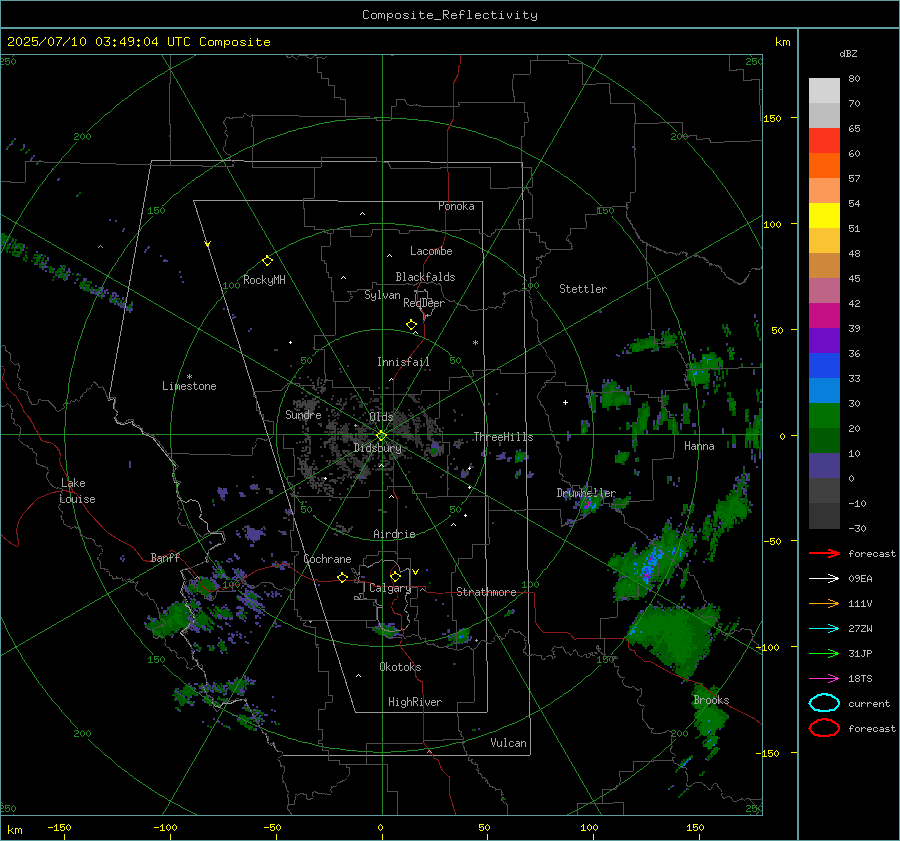Click the yellow diamond marker near RedDeer
The height and width of the screenshot is (841, 900).
pyautogui.click(x=411, y=325)
